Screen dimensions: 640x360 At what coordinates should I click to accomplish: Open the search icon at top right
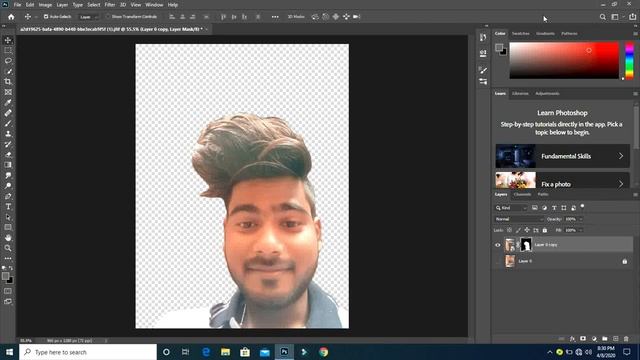click(x=602, y=17)
